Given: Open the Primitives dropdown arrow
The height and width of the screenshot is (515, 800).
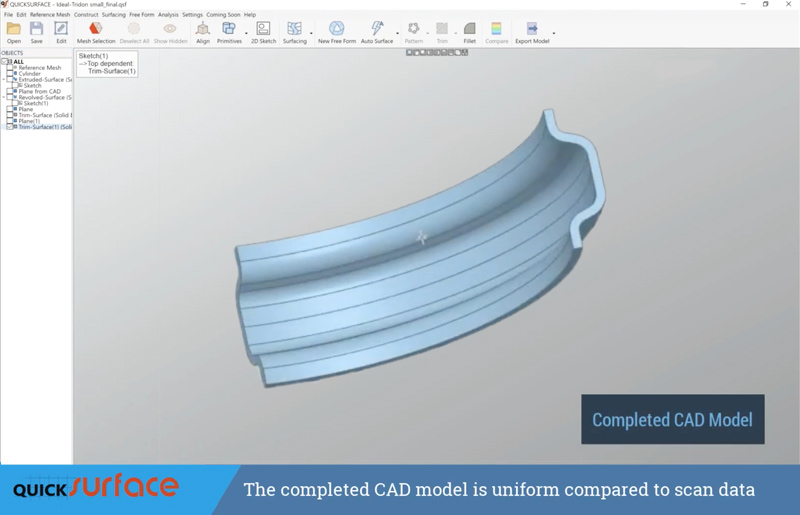Looking at the screenshot, I should pos(246,34).
